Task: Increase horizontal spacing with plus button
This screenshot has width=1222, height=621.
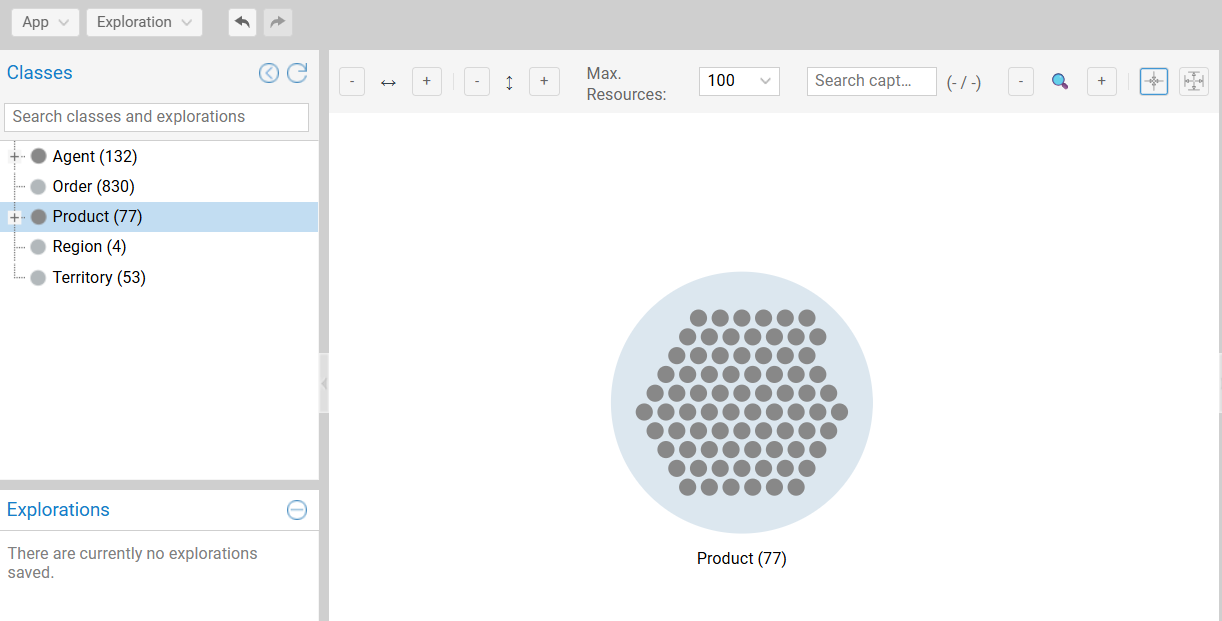Action: [426, 82]
